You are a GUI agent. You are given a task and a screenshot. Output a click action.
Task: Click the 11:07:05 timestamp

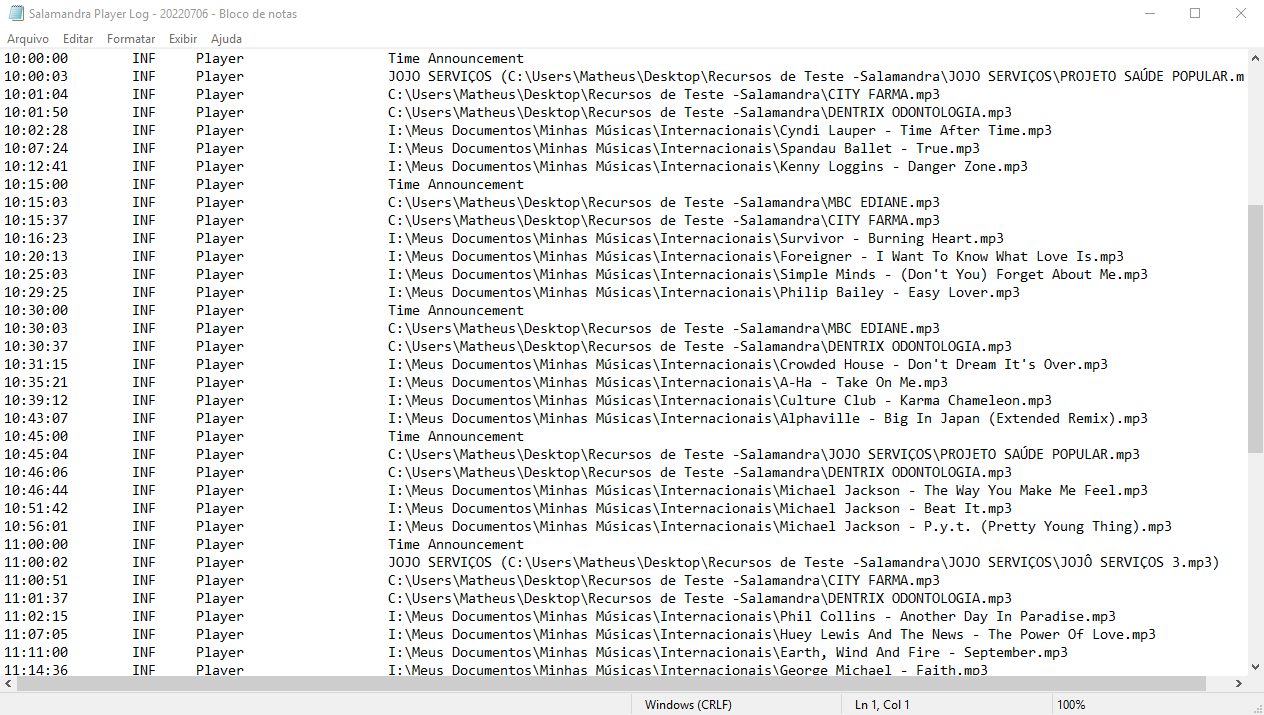pos(36,635)
